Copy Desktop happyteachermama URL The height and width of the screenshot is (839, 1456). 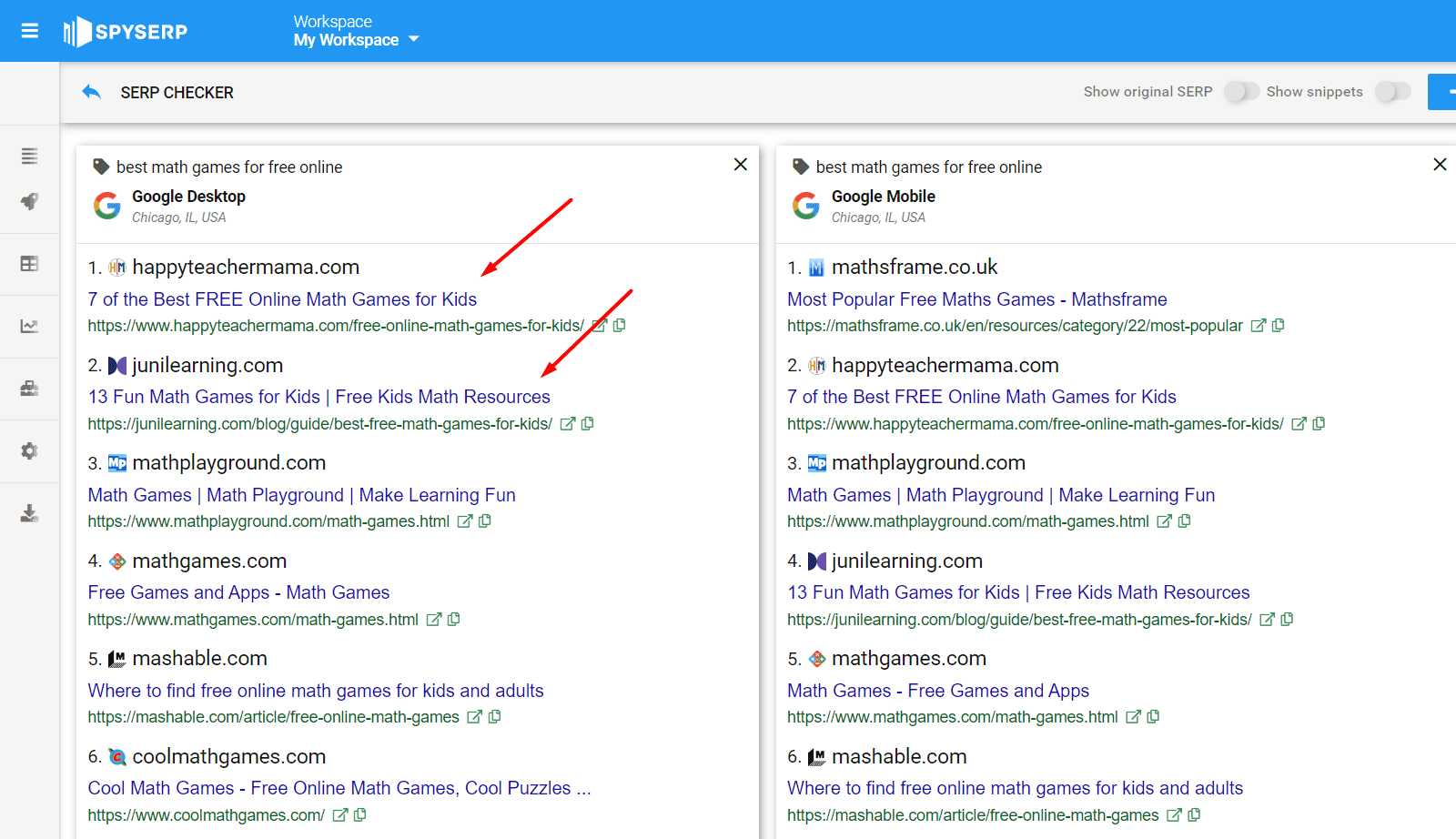coord(620,326)
